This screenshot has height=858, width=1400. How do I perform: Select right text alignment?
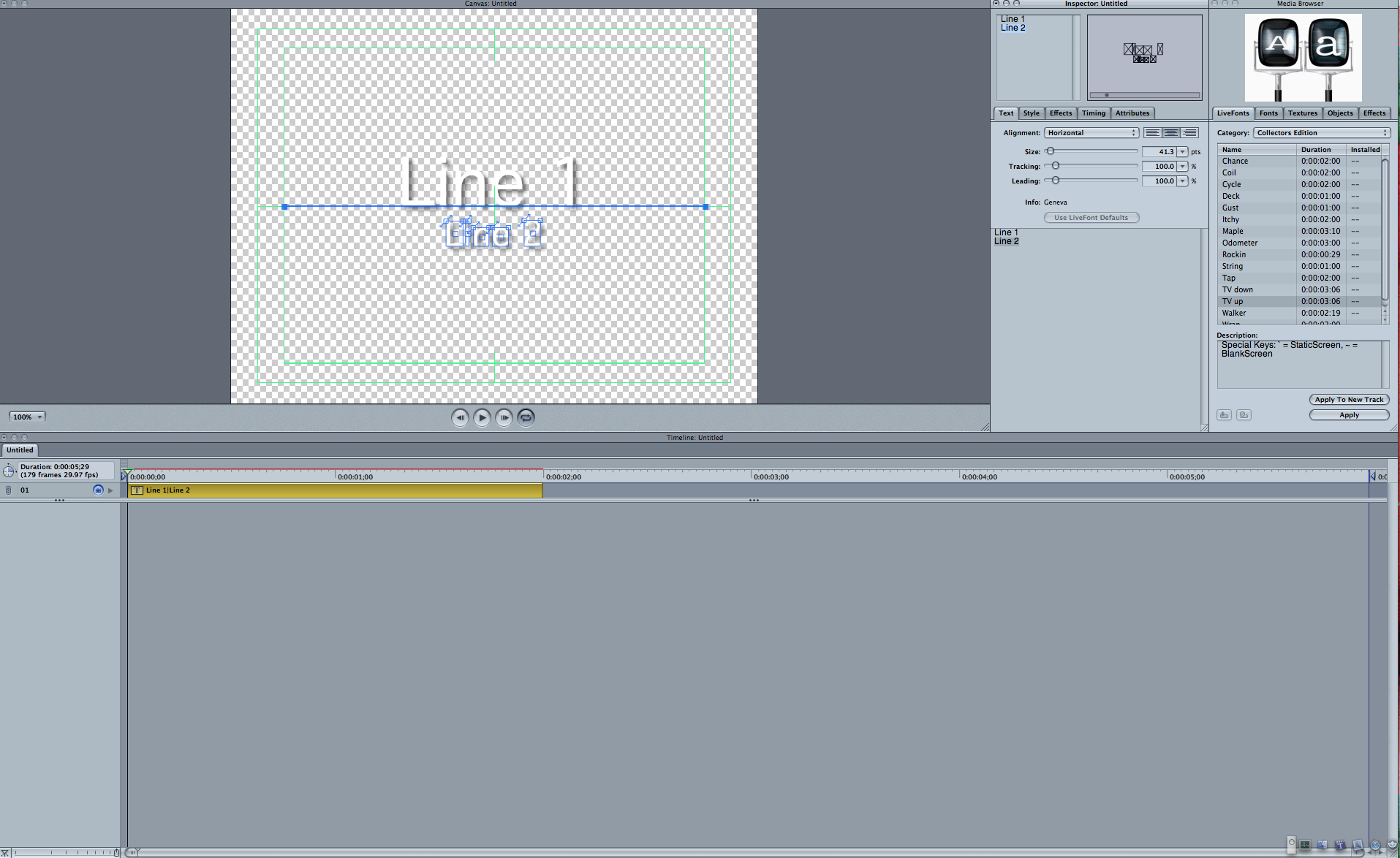(1189, 133)
